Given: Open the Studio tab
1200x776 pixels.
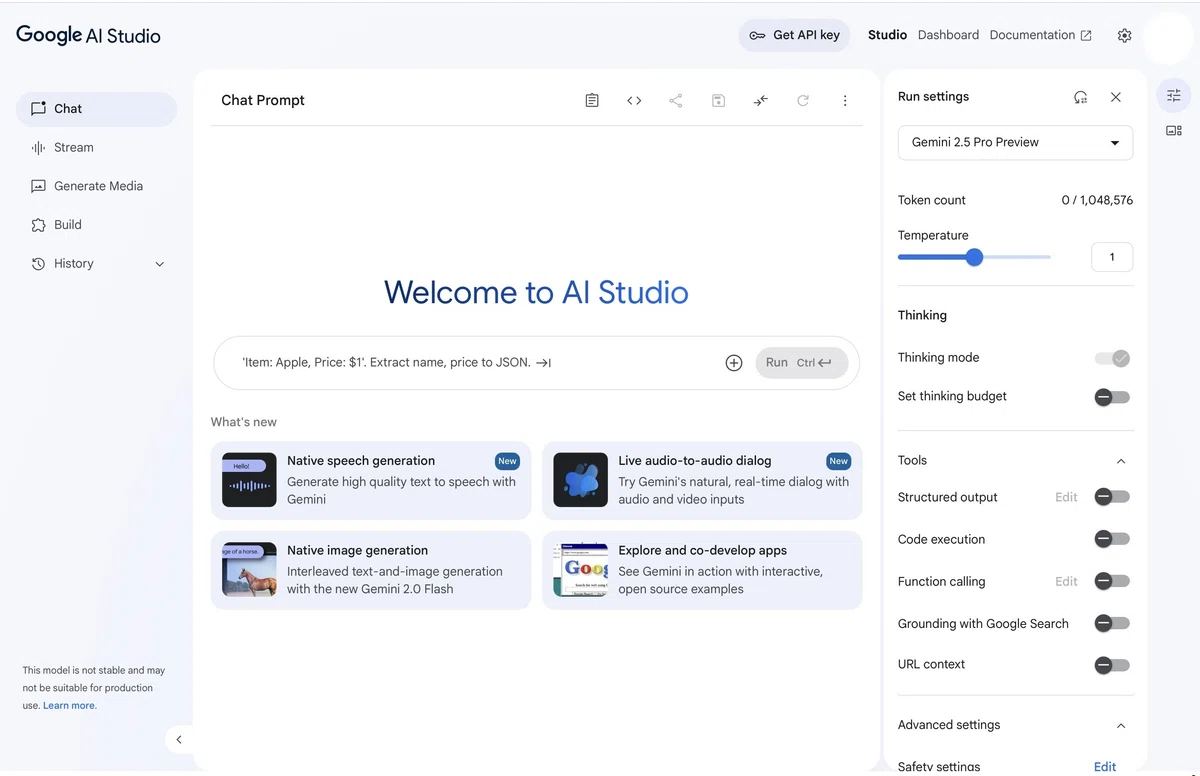Looking at the screenshot, I should tap(887, 35).
